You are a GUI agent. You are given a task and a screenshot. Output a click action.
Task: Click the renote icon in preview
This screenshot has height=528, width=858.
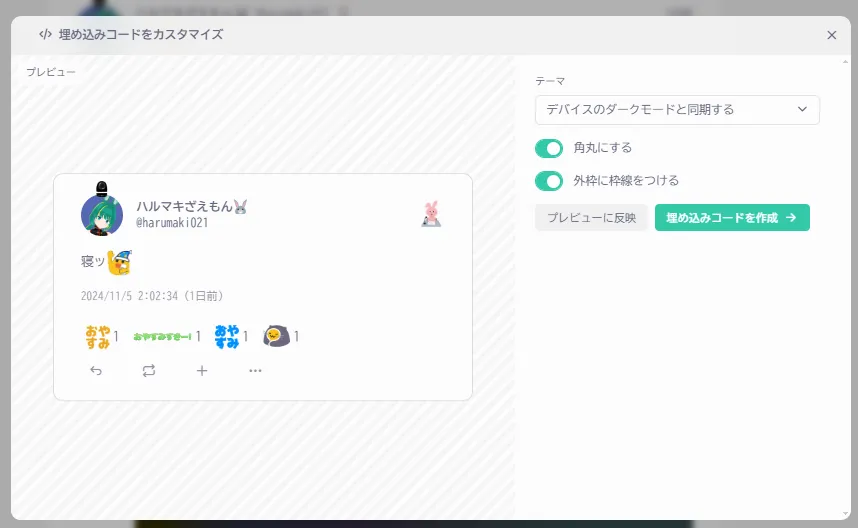point(149,371)
